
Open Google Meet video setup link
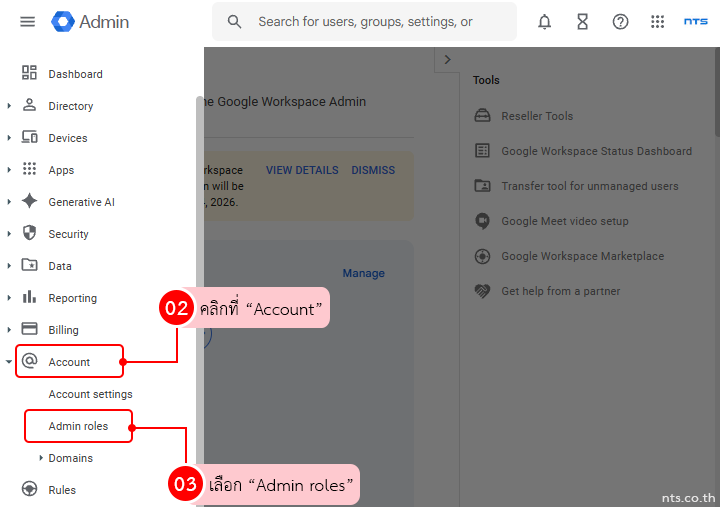(x=565, y=221)
